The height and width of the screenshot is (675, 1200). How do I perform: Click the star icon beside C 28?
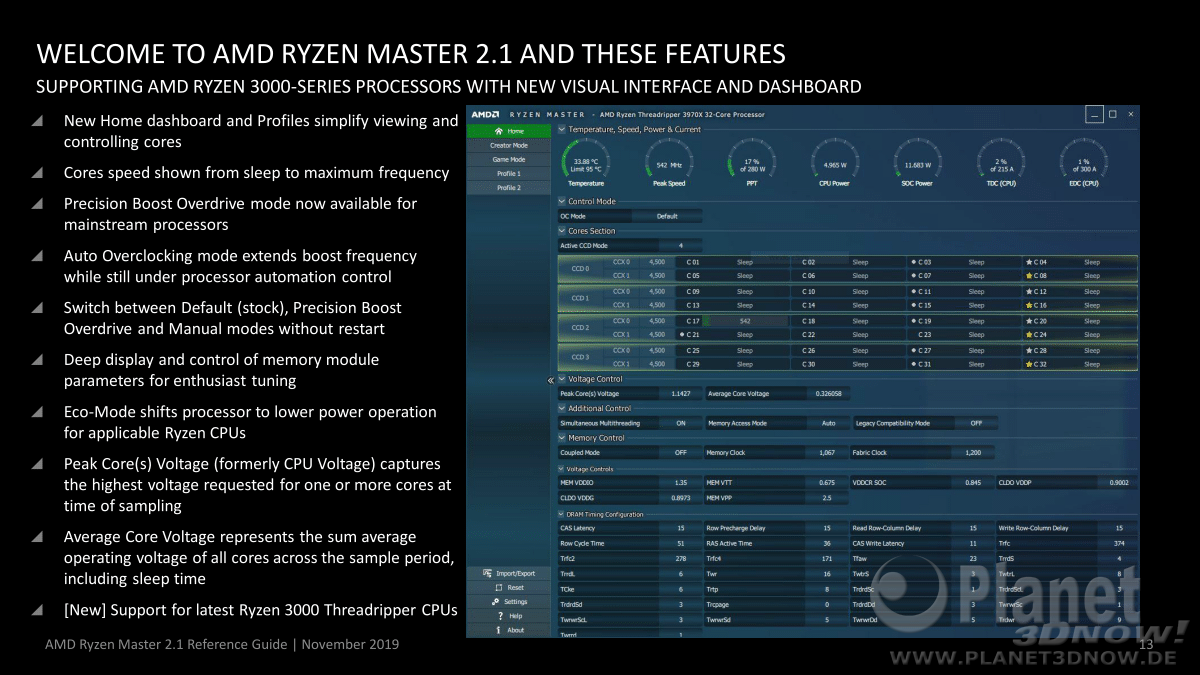1028,351
